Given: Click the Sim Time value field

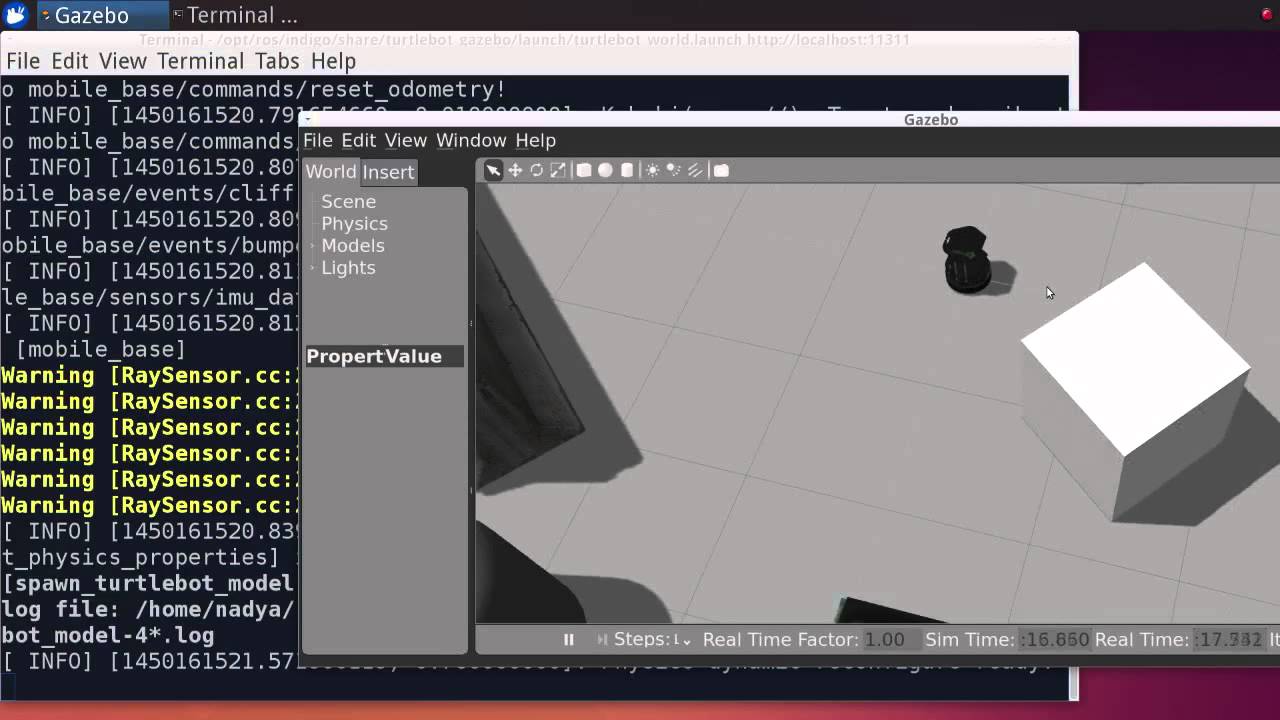Looking at the screenshot, I should 1054,640.
